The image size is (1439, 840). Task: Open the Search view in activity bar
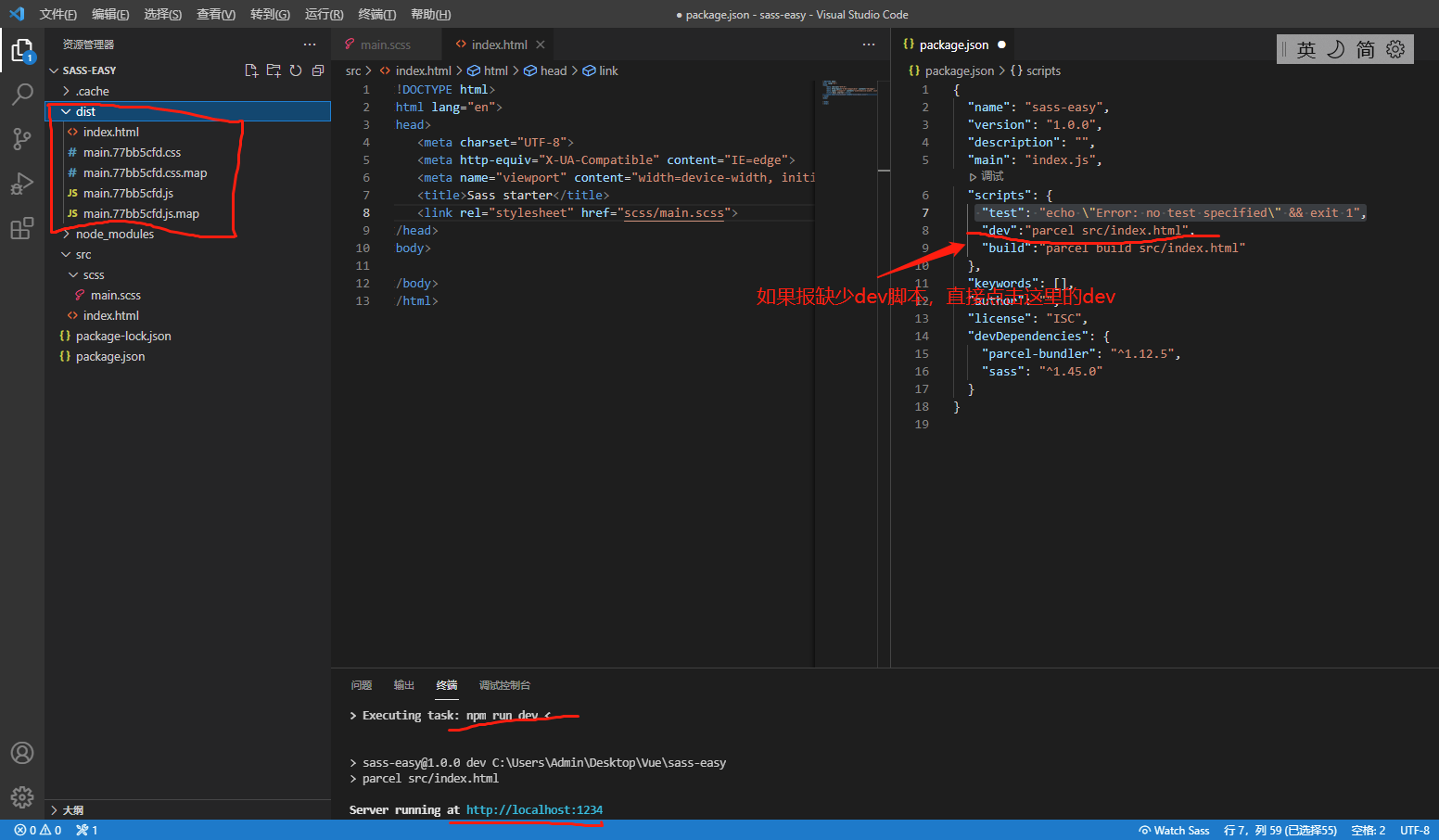[x=22, y=94]
